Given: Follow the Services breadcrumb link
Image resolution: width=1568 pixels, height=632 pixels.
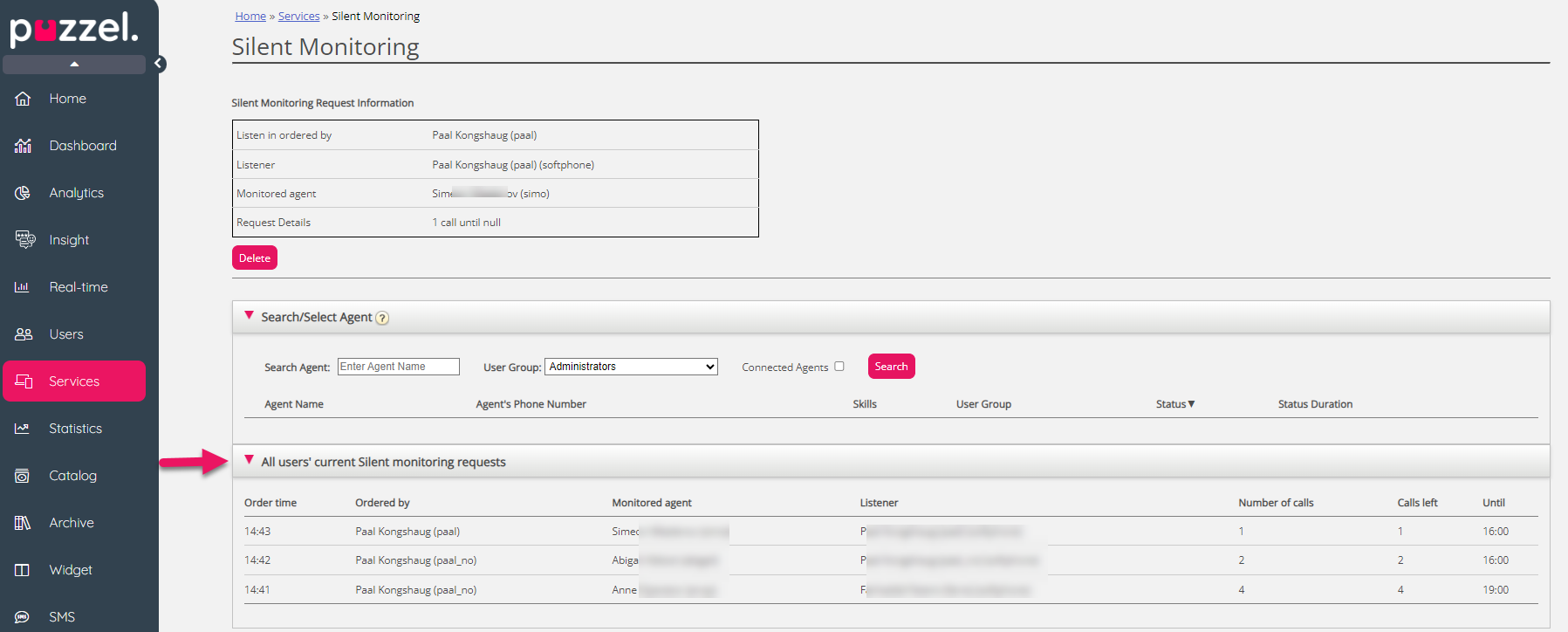Looking at the screenshot, I should tap(298, 17).
